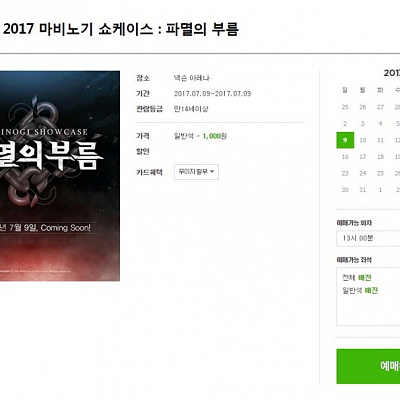Pick calendar date 16
The image size is (400, 400).
tap(345, 157)
